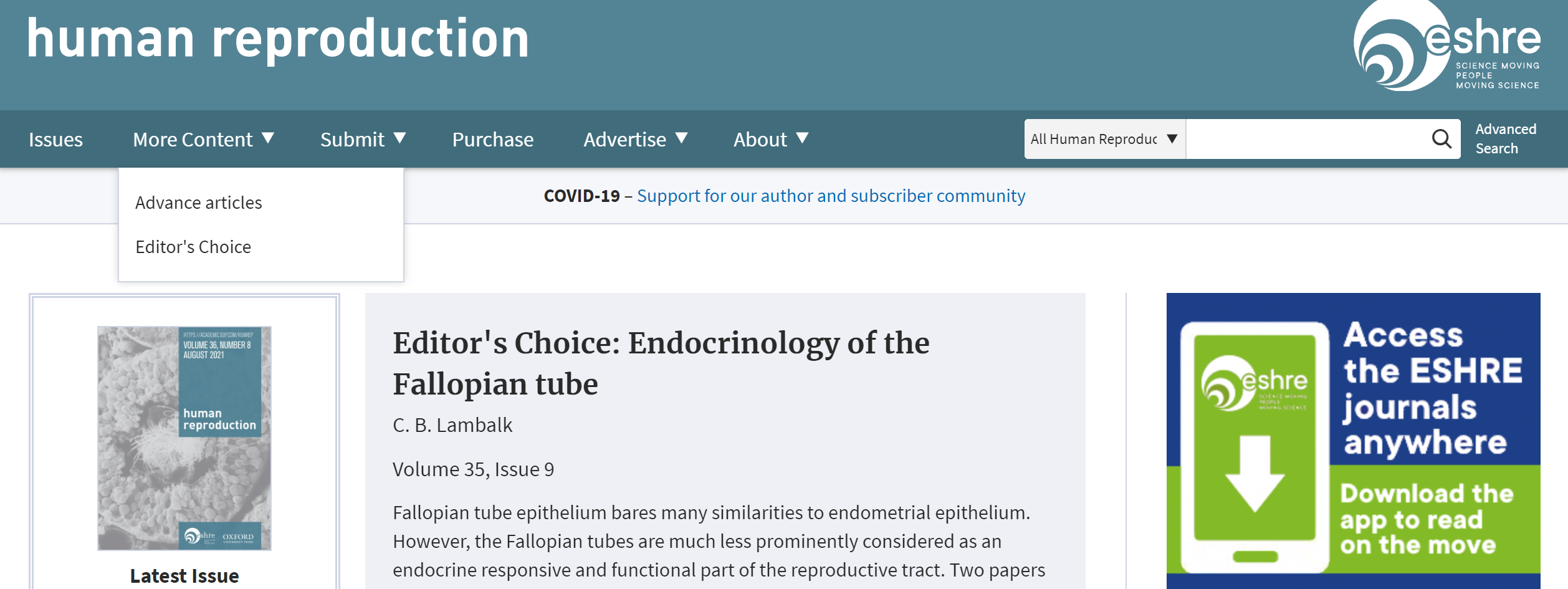Expand the Advertise dropdown

(635, 139)
